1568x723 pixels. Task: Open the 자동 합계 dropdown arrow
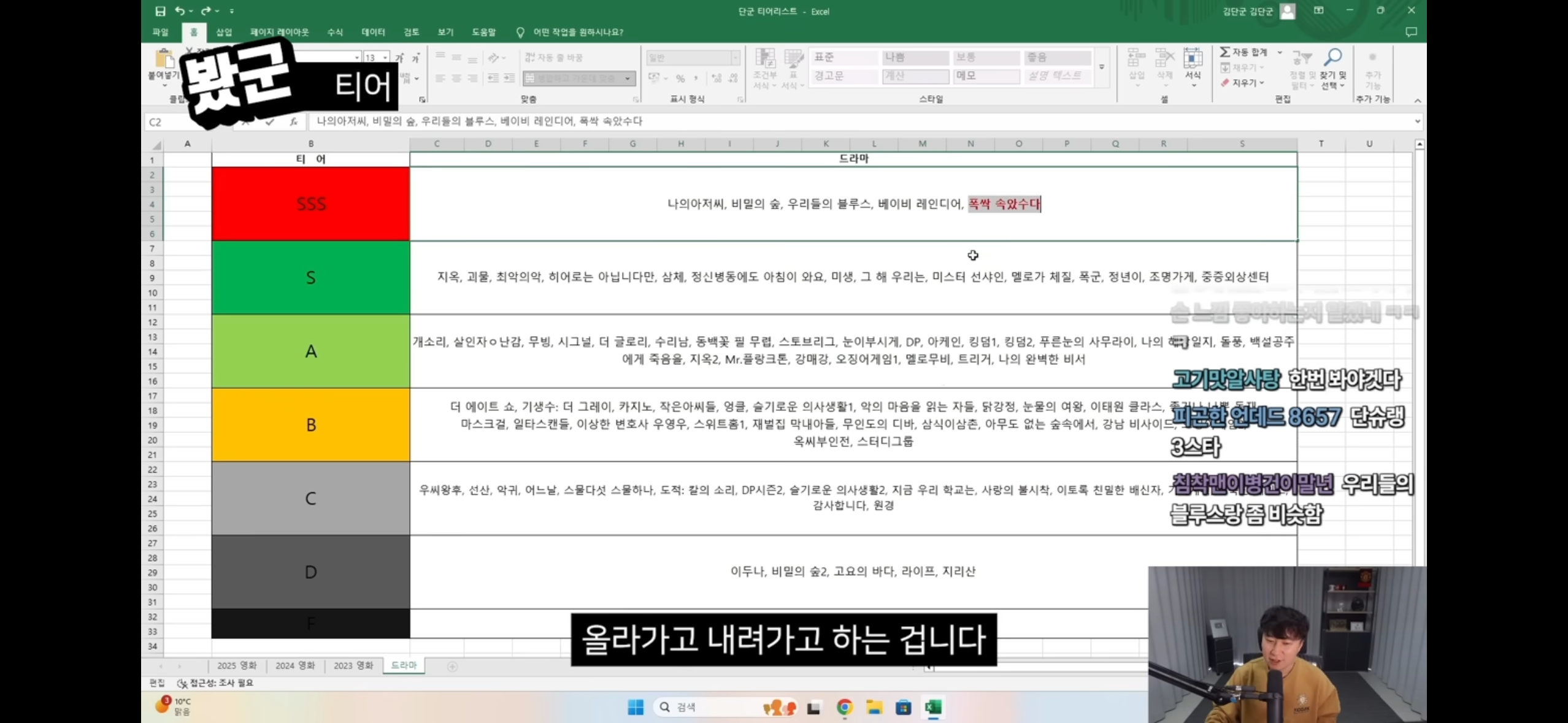click(x=1280, y=53)
